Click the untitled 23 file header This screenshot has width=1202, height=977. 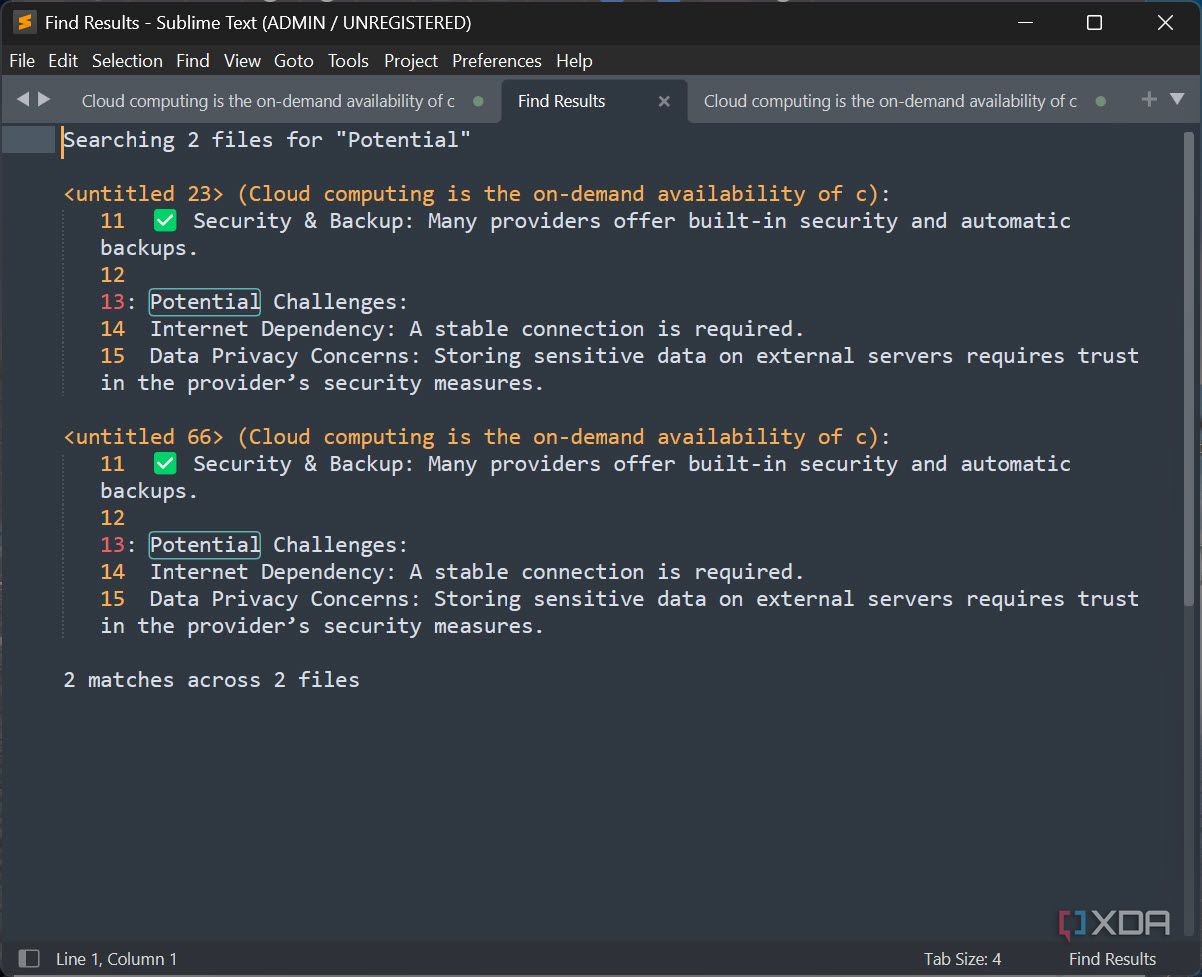click(x=477, y=193)
